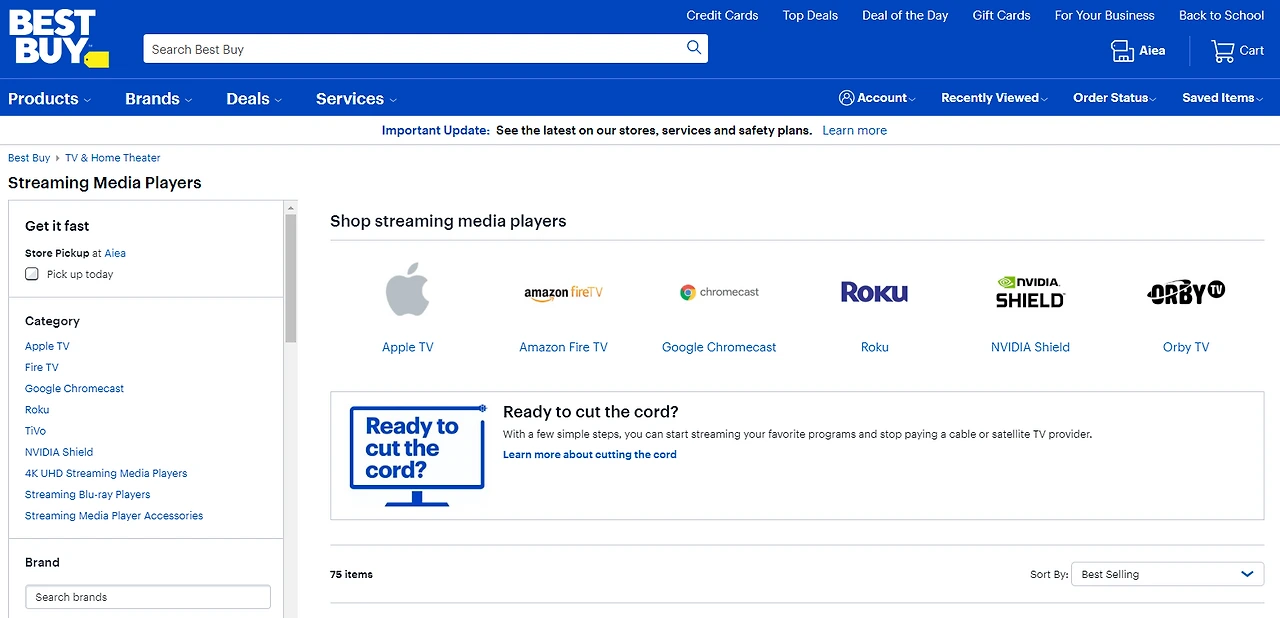Select Fire TV category in sidebar

pyautogui.click(x=42, y=367)
